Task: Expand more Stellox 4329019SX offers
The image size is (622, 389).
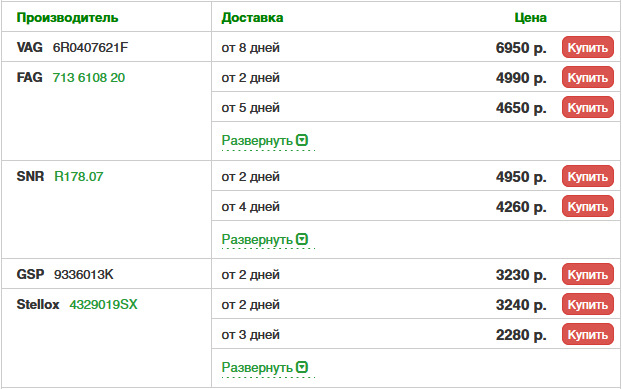Action: [x=265, y=368]
